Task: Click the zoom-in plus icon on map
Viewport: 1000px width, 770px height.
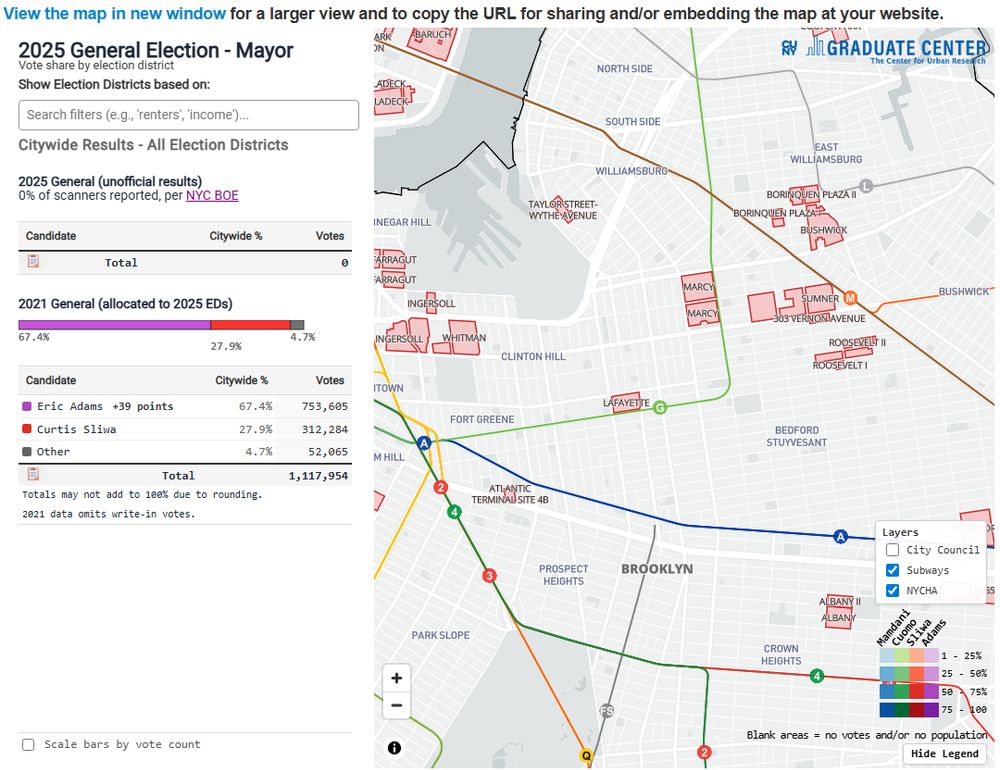Action: point(396,677)
